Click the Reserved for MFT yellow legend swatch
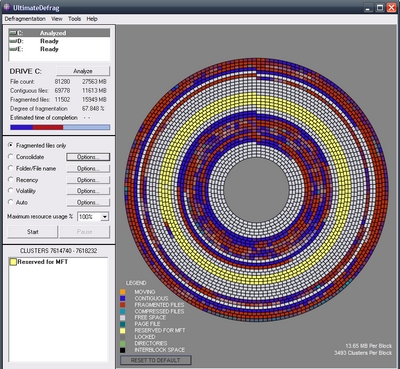This screenshot has width=400, height=369. tap(123, 331)
